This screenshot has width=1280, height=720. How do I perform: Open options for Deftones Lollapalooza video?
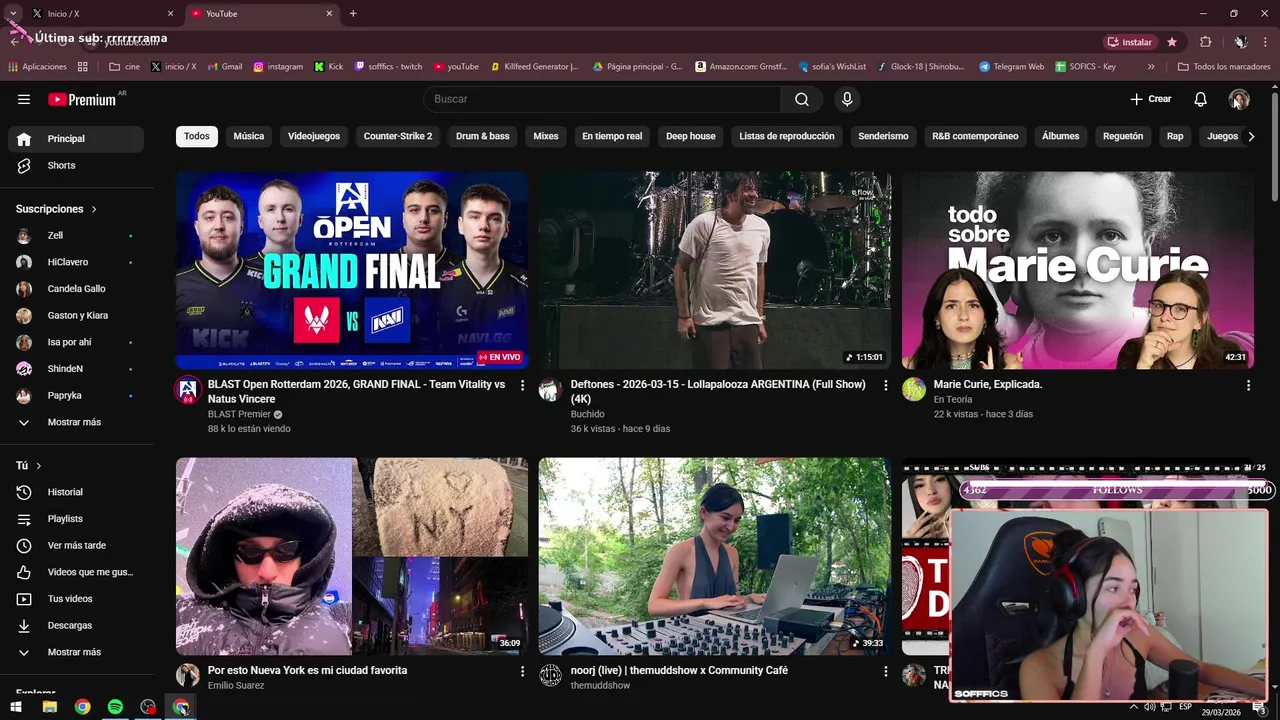pyautogui.click(x=885, y=385)
